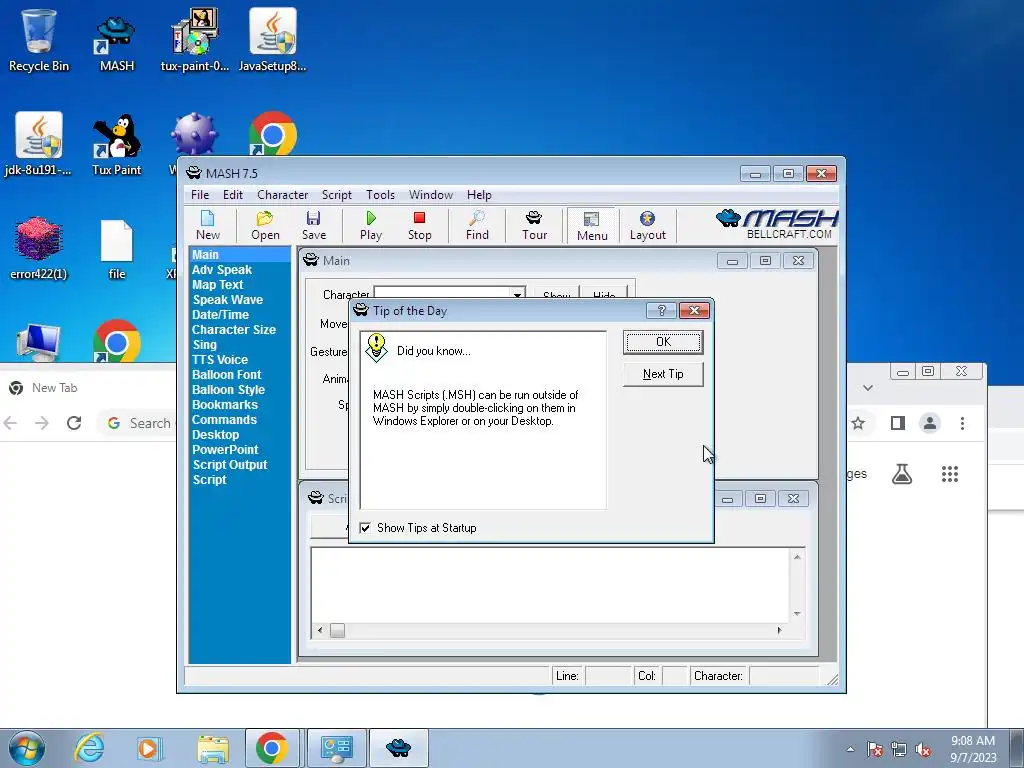Open the Chrome three-dot menu
1024x768 pixels.
pos(962,423)
